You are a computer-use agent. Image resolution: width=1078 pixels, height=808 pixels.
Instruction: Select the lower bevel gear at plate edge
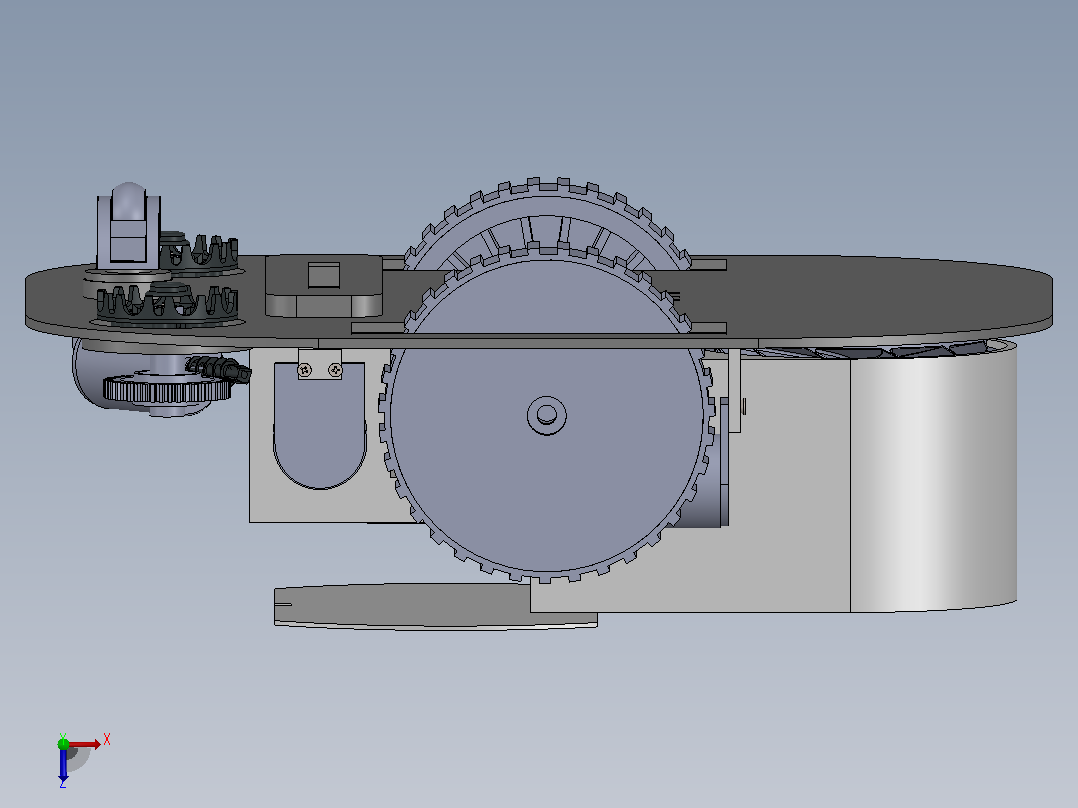[167, 303]
